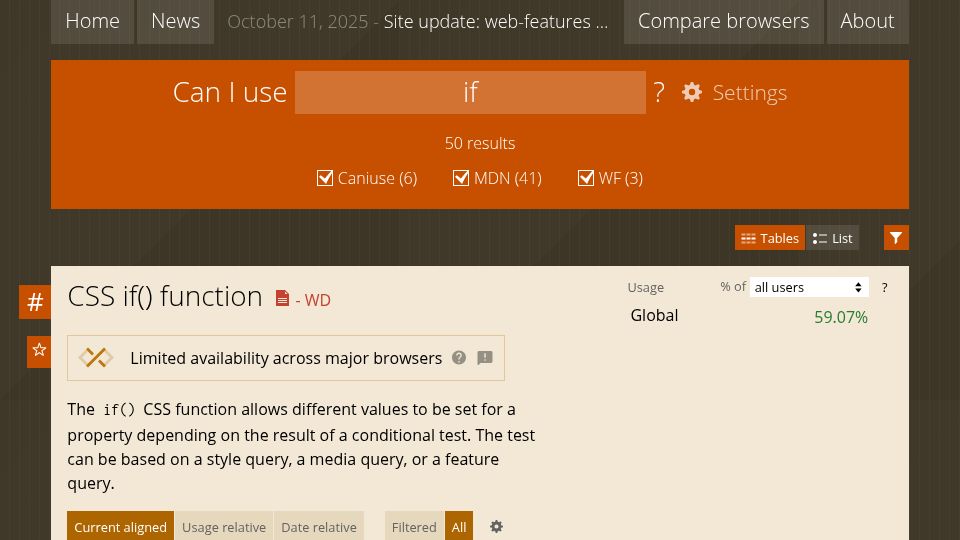Click the usage help question mark

click(x=884, y=288)
